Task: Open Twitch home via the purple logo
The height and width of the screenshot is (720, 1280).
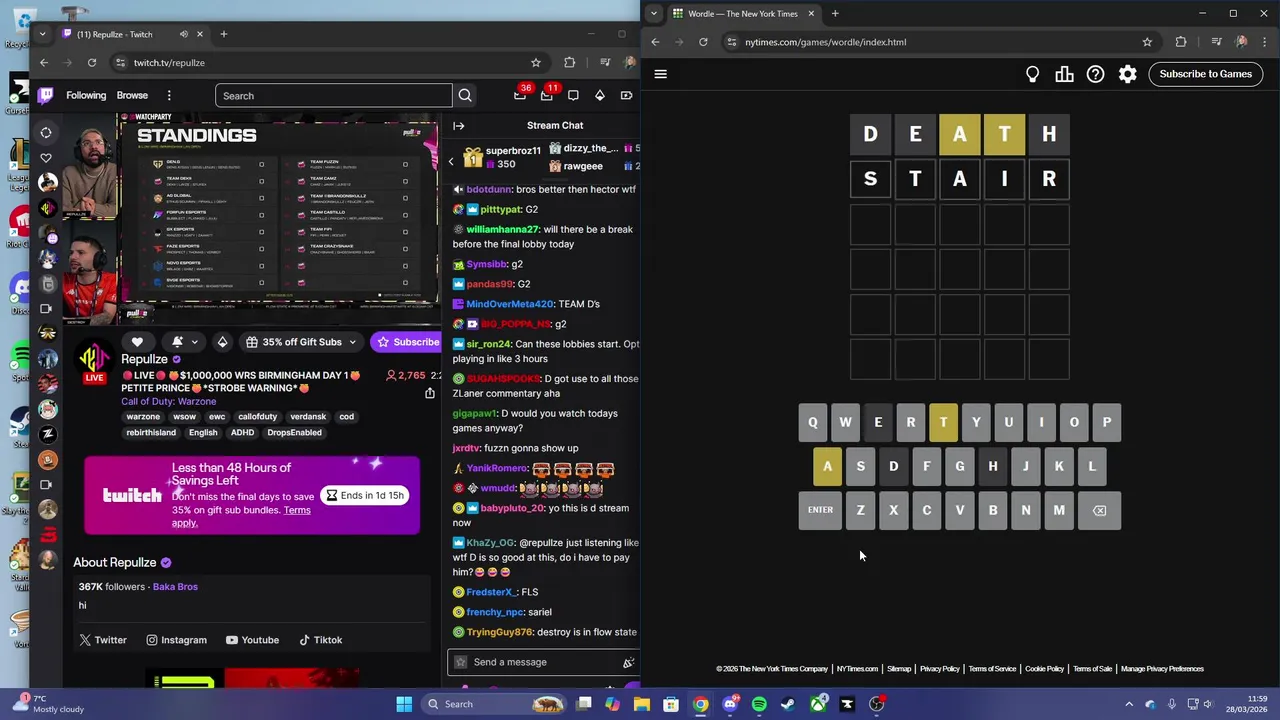Action: coord(46,96)
